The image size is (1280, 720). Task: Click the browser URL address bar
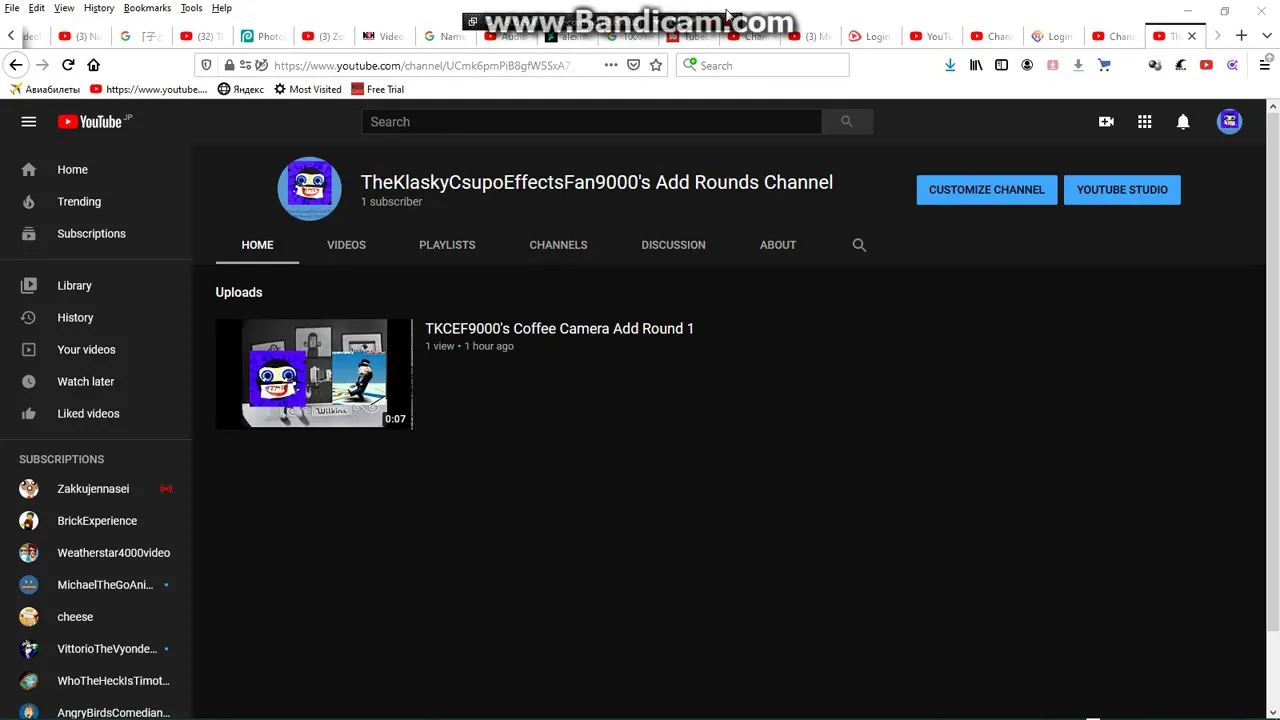[x=420, y=65]
